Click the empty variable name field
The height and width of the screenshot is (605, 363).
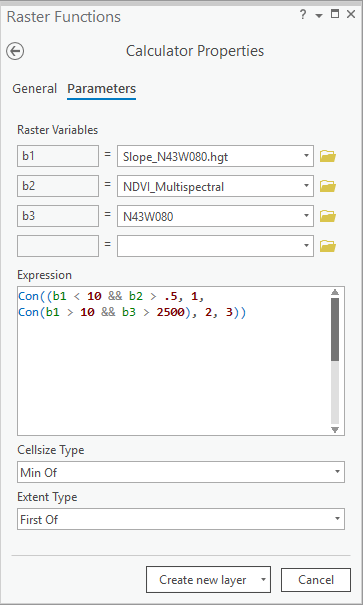pos(58,246)
